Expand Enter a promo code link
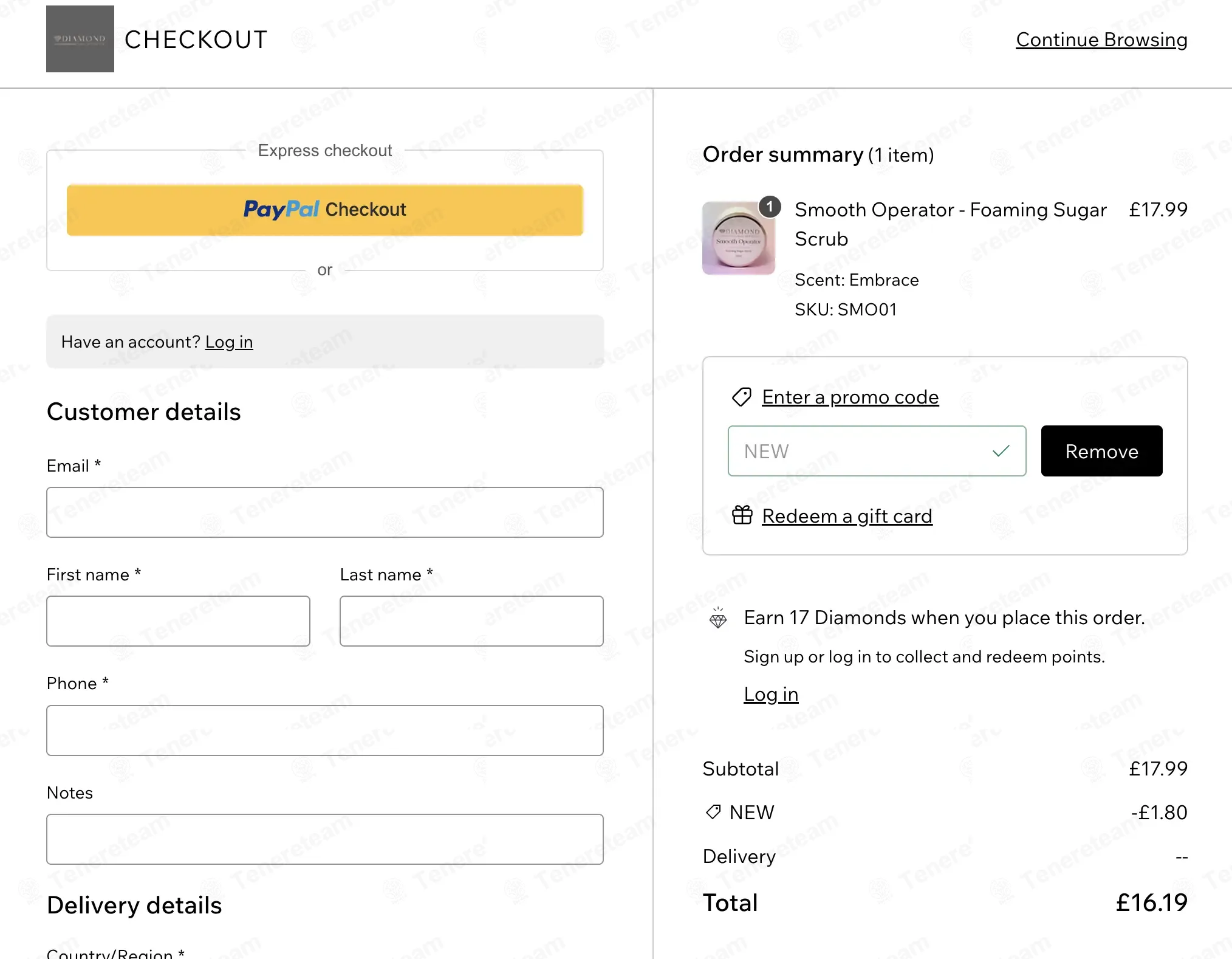 click(x=850, y=397)
